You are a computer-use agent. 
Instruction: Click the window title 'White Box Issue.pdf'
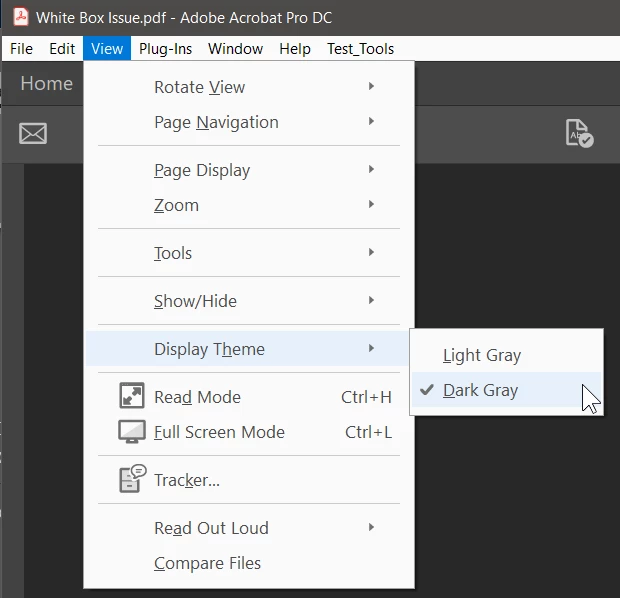[x=101, y=18]
